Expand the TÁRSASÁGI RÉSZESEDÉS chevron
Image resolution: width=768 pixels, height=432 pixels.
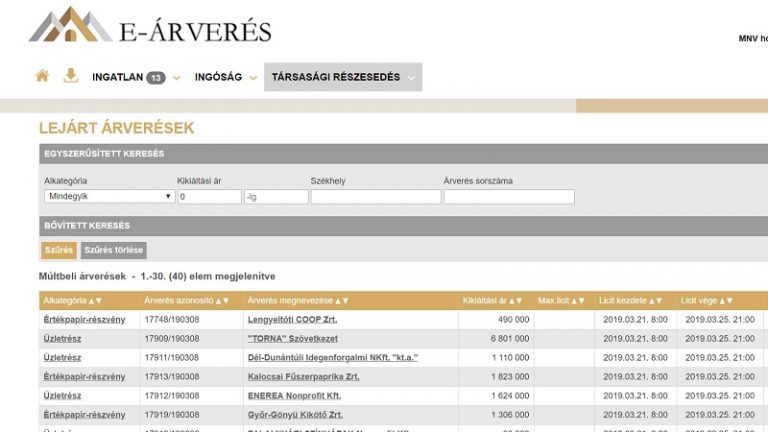tap(411, 78)
